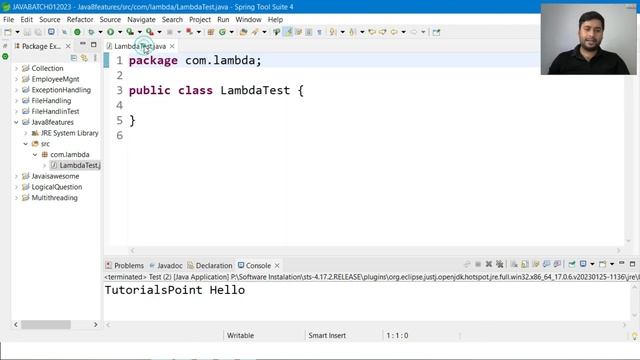The width and height of the screenshot is (640, 360).
Task: Open the New file dropdown arrow
Action: [x=17, y=32]
